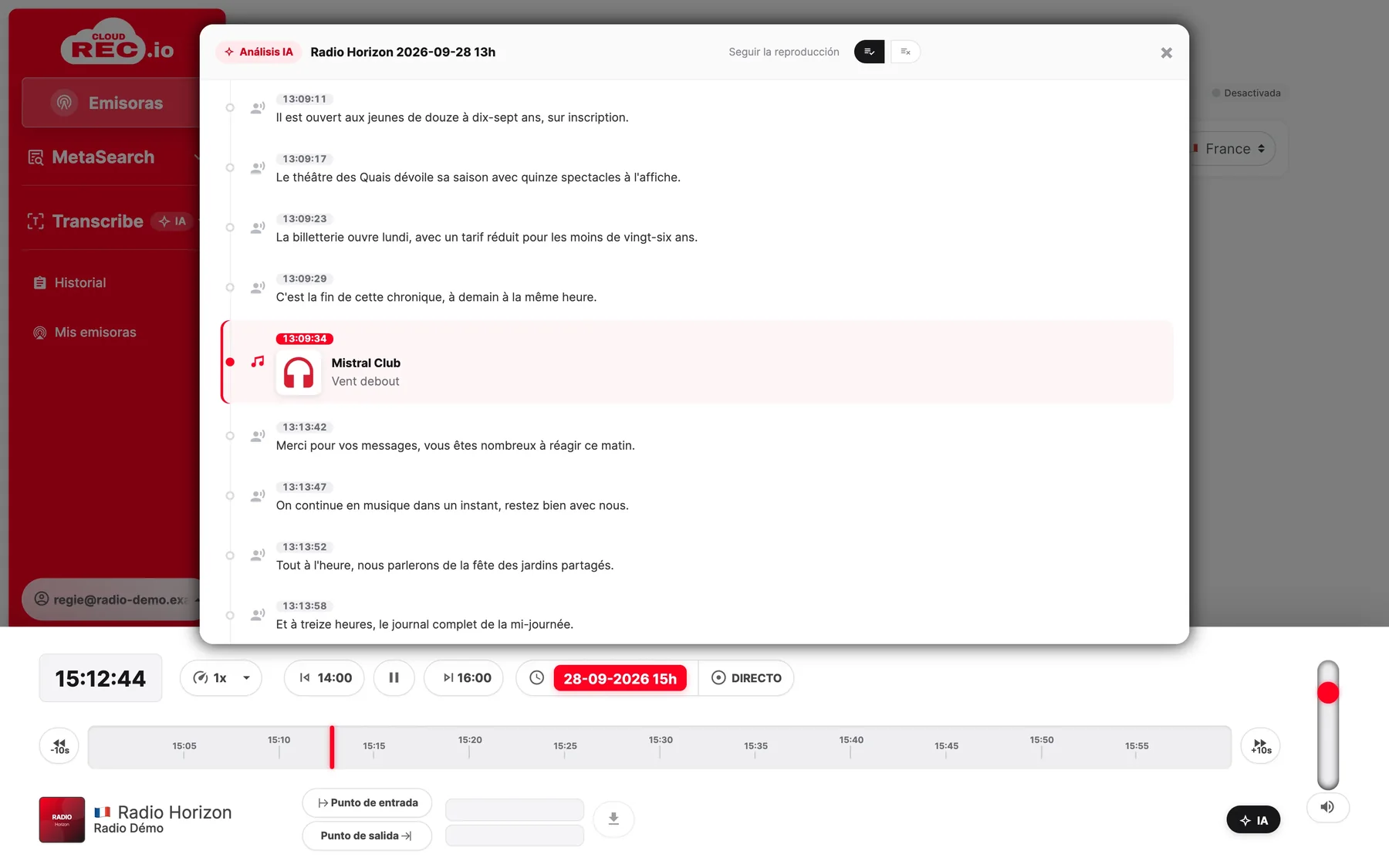This screenshot has height=868, width=1389.
Task: Click the entry point time field
Action: pyautogui.click(x=515, y=809)
